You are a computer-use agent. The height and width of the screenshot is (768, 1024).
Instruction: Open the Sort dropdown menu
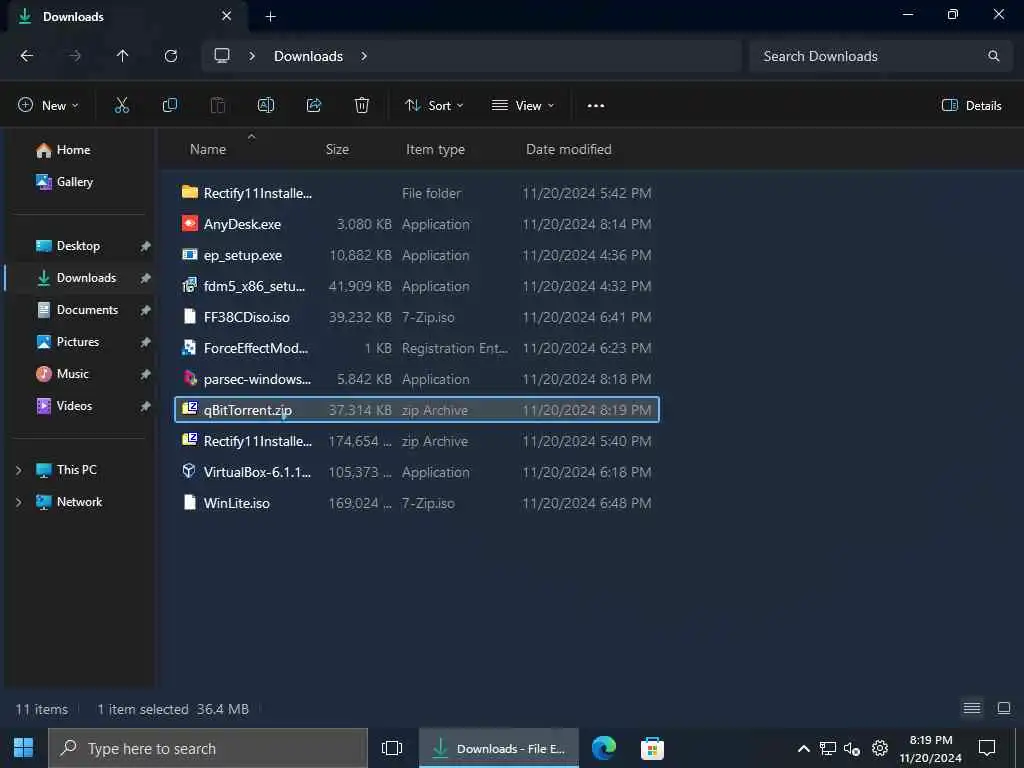click(434, 105)
